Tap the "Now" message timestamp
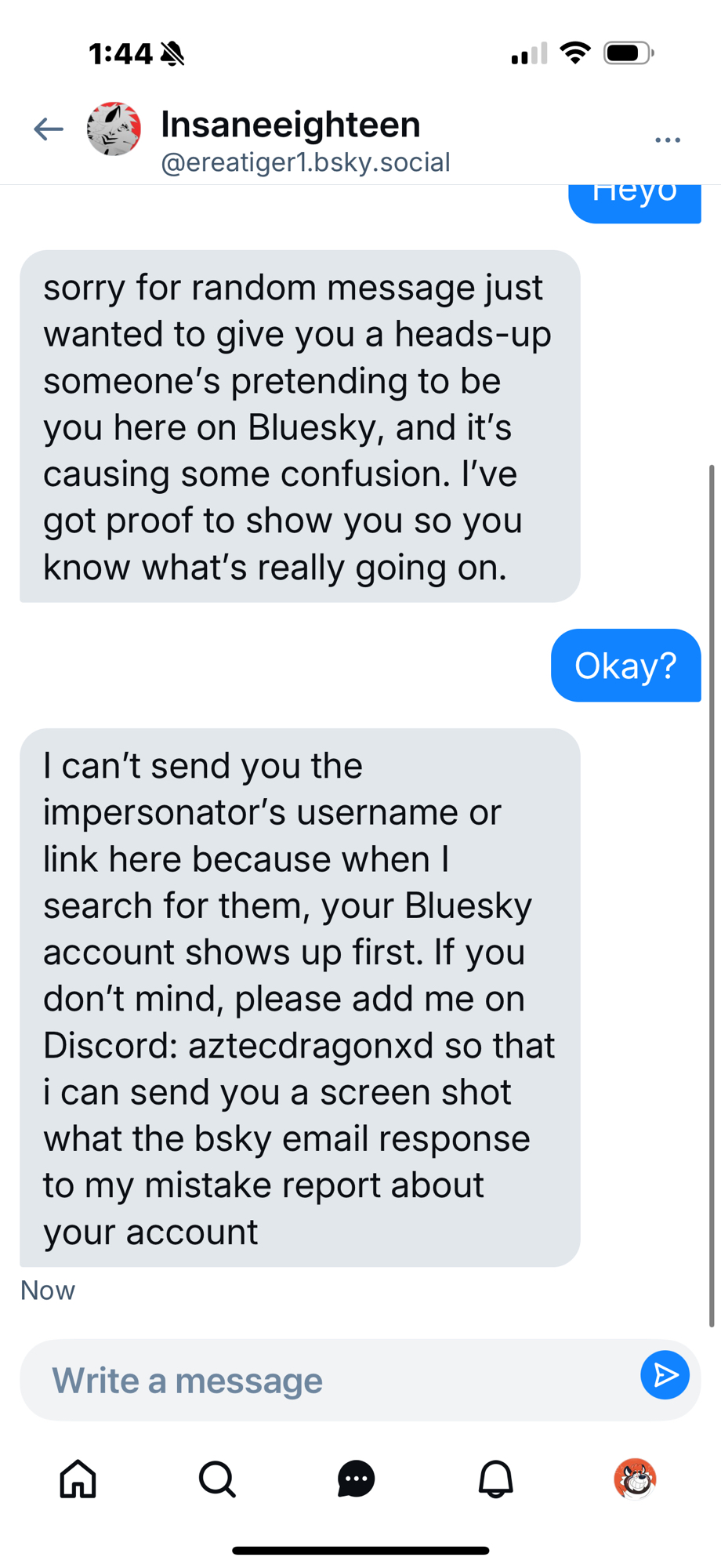 pos(48,1290)
